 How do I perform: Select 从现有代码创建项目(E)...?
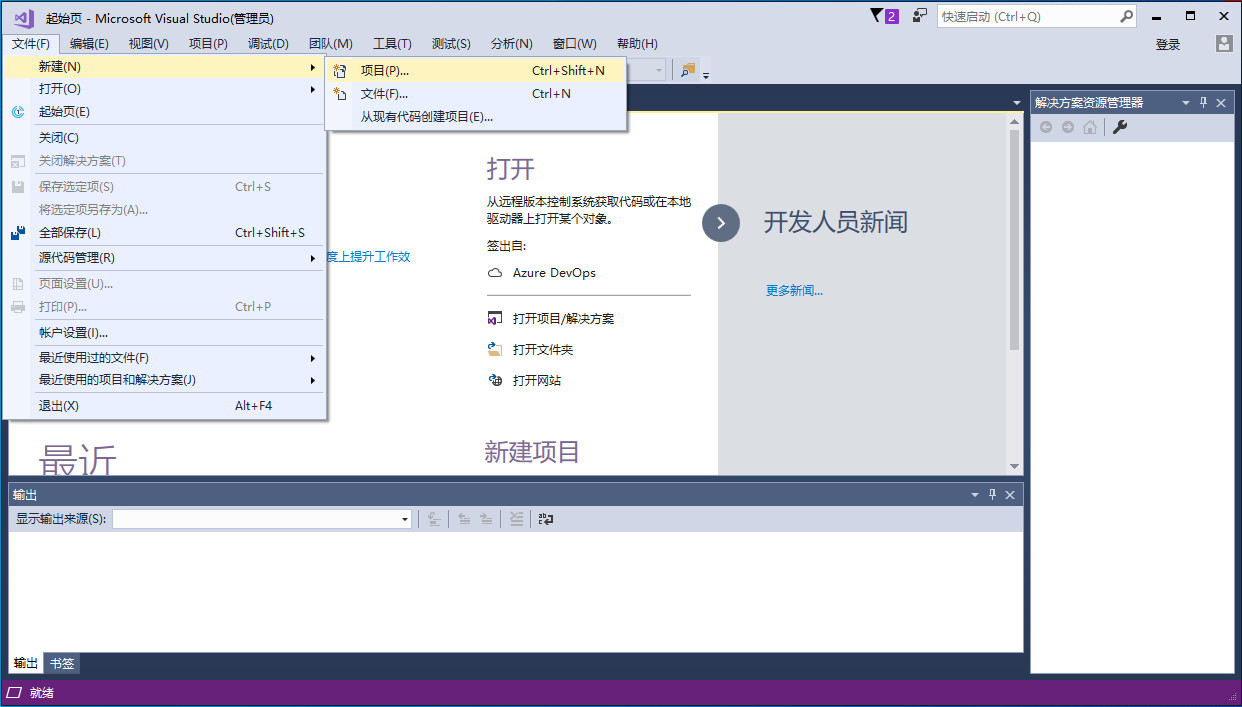tap(476, 117)
